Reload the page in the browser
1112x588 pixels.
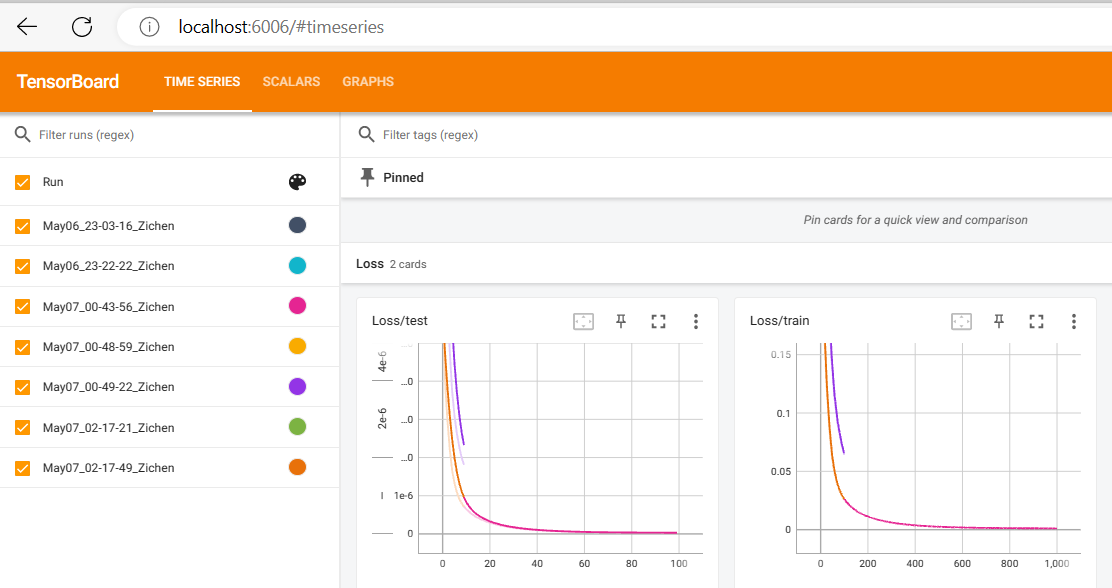click(x=82, y=27)
